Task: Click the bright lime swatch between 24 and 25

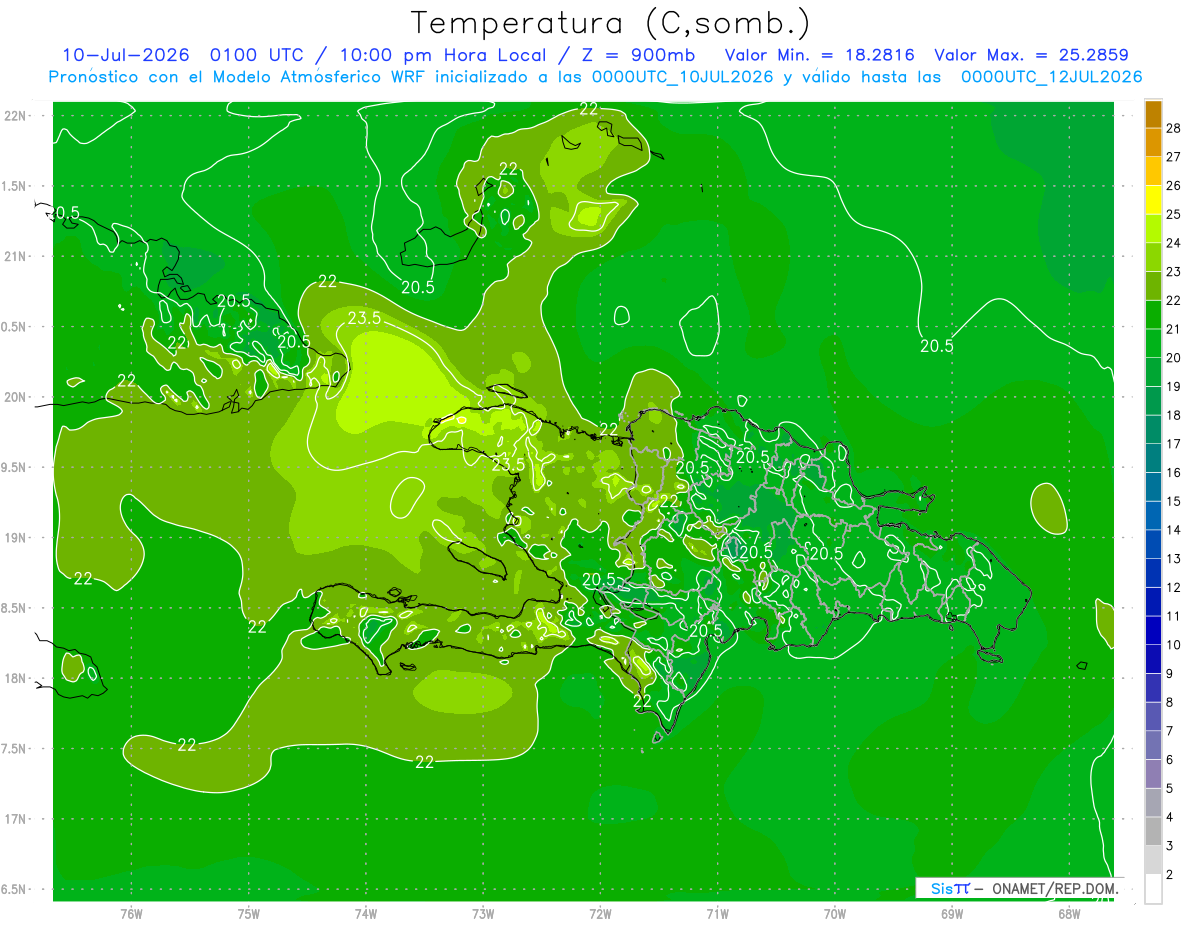Action: pyautogui.click(x=1153, y=229)
